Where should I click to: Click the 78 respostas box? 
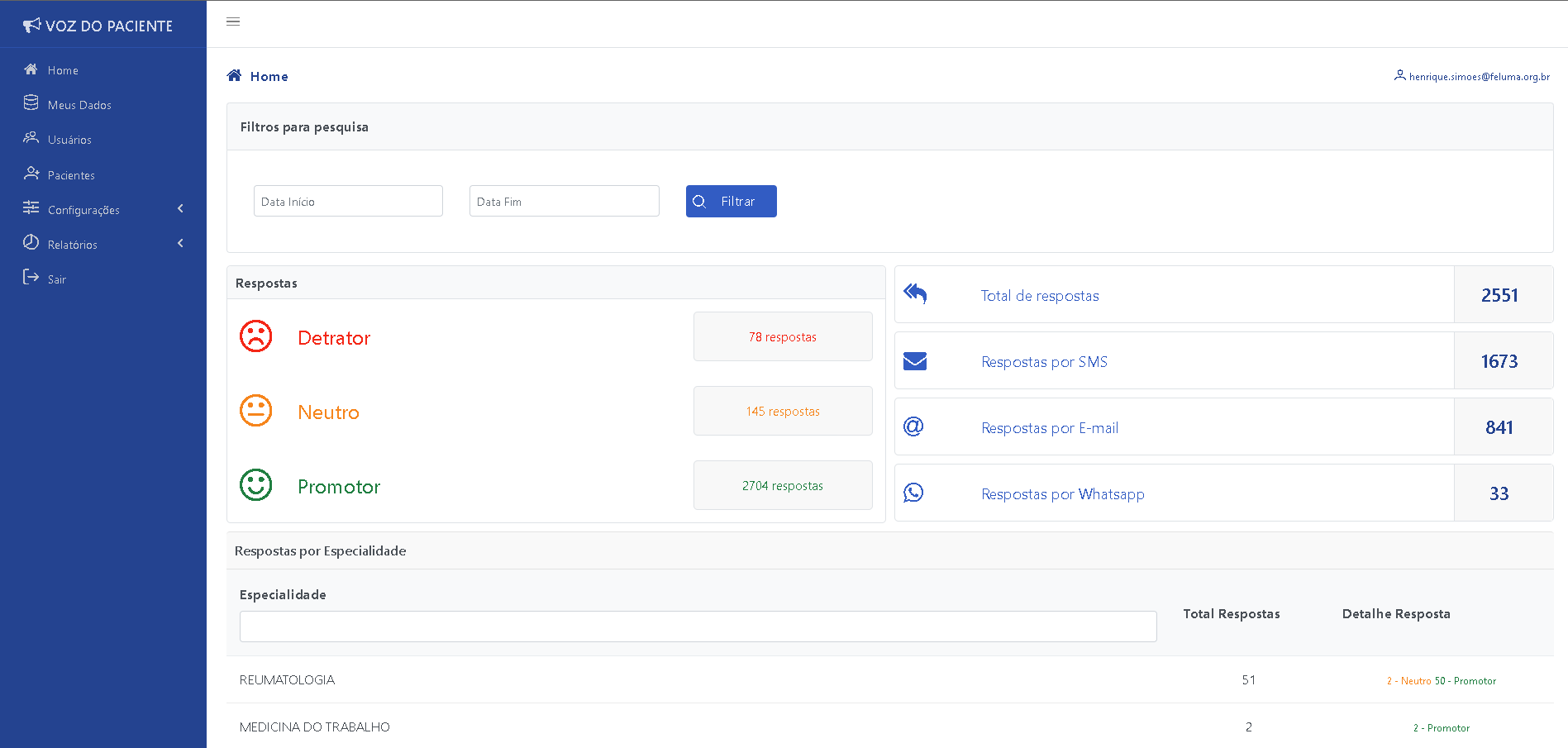click(783, 336)
